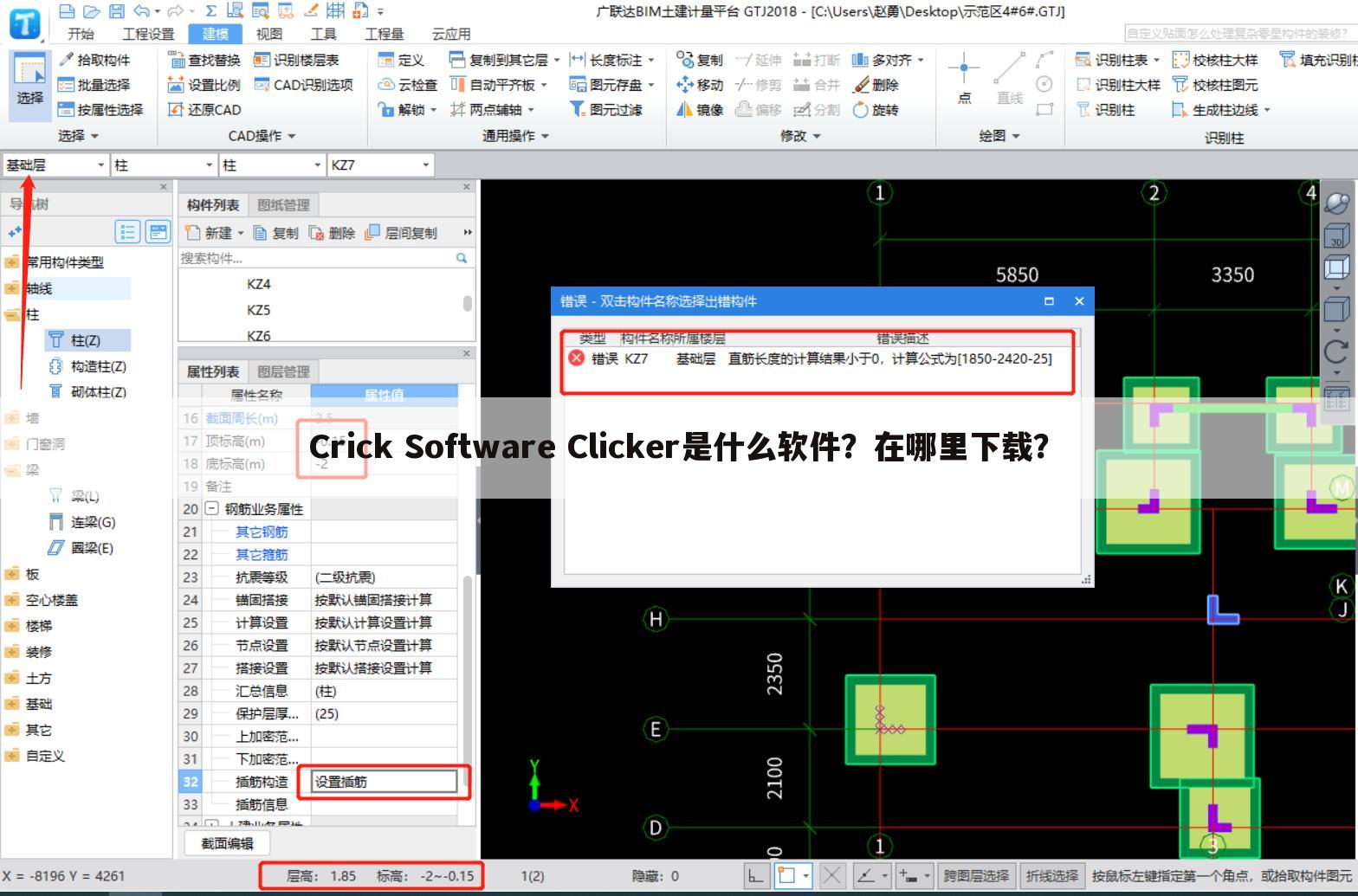Select KZ5 in component list
This screenshot has height=896, width=1358.
coord(258,310)
